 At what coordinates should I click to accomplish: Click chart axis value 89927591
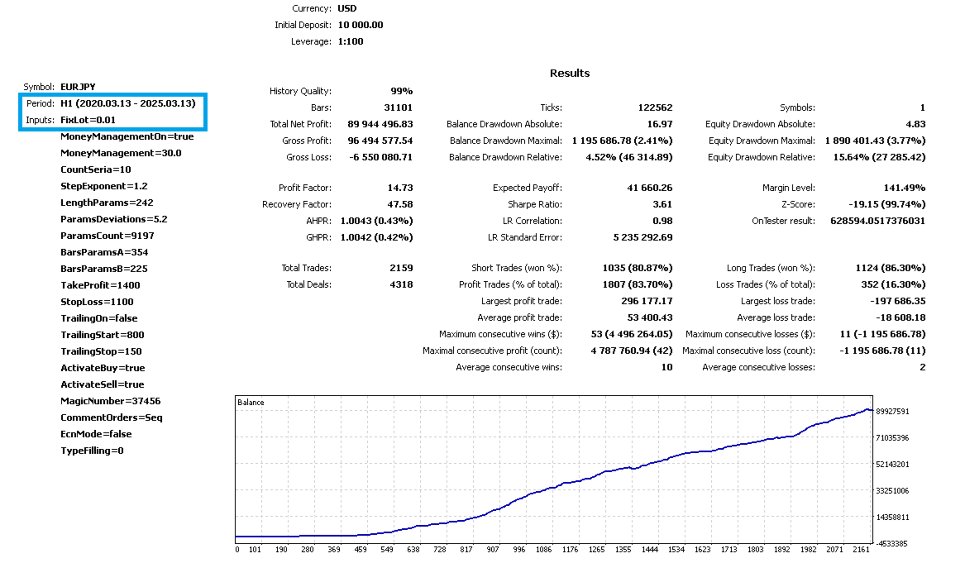coord(892,412)
